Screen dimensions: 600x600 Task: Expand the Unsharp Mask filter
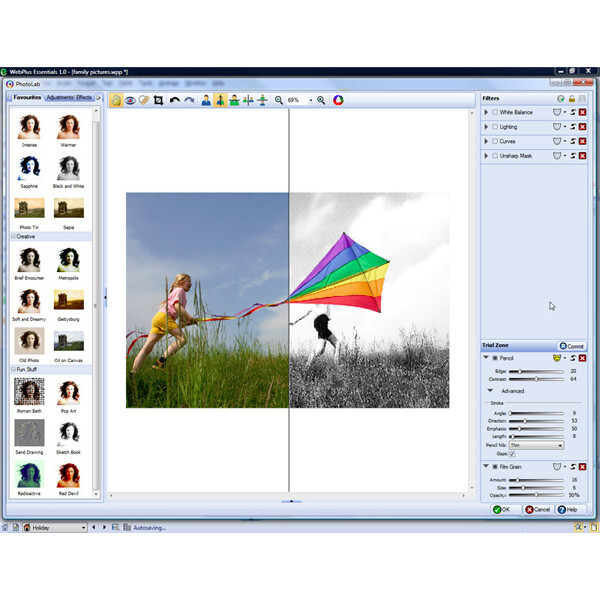pyautogui.click(x=486, y=156)
